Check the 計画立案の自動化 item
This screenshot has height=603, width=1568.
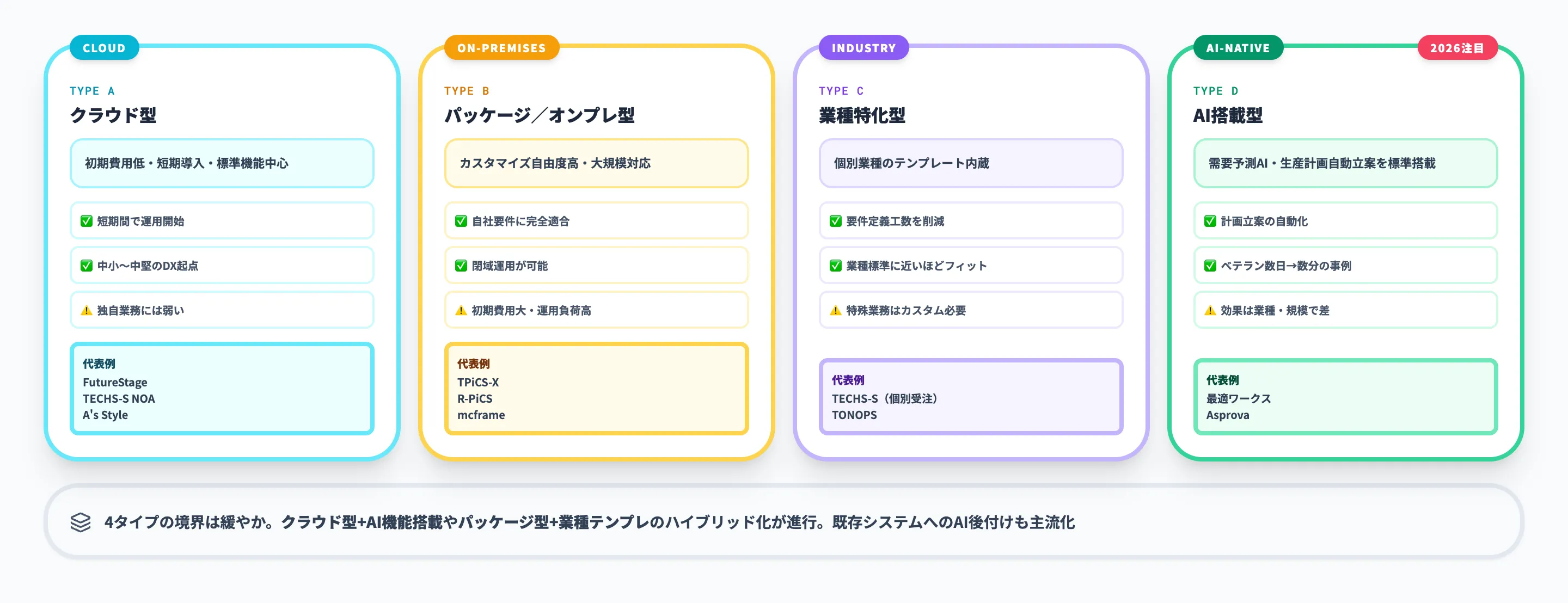click(x=1211, y=221)
